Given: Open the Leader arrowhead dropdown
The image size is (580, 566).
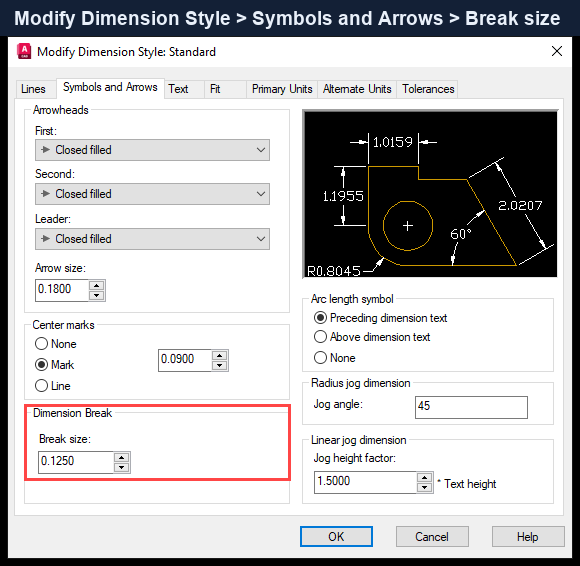Looking at the screenshot, I should click(x=152, y=239).
